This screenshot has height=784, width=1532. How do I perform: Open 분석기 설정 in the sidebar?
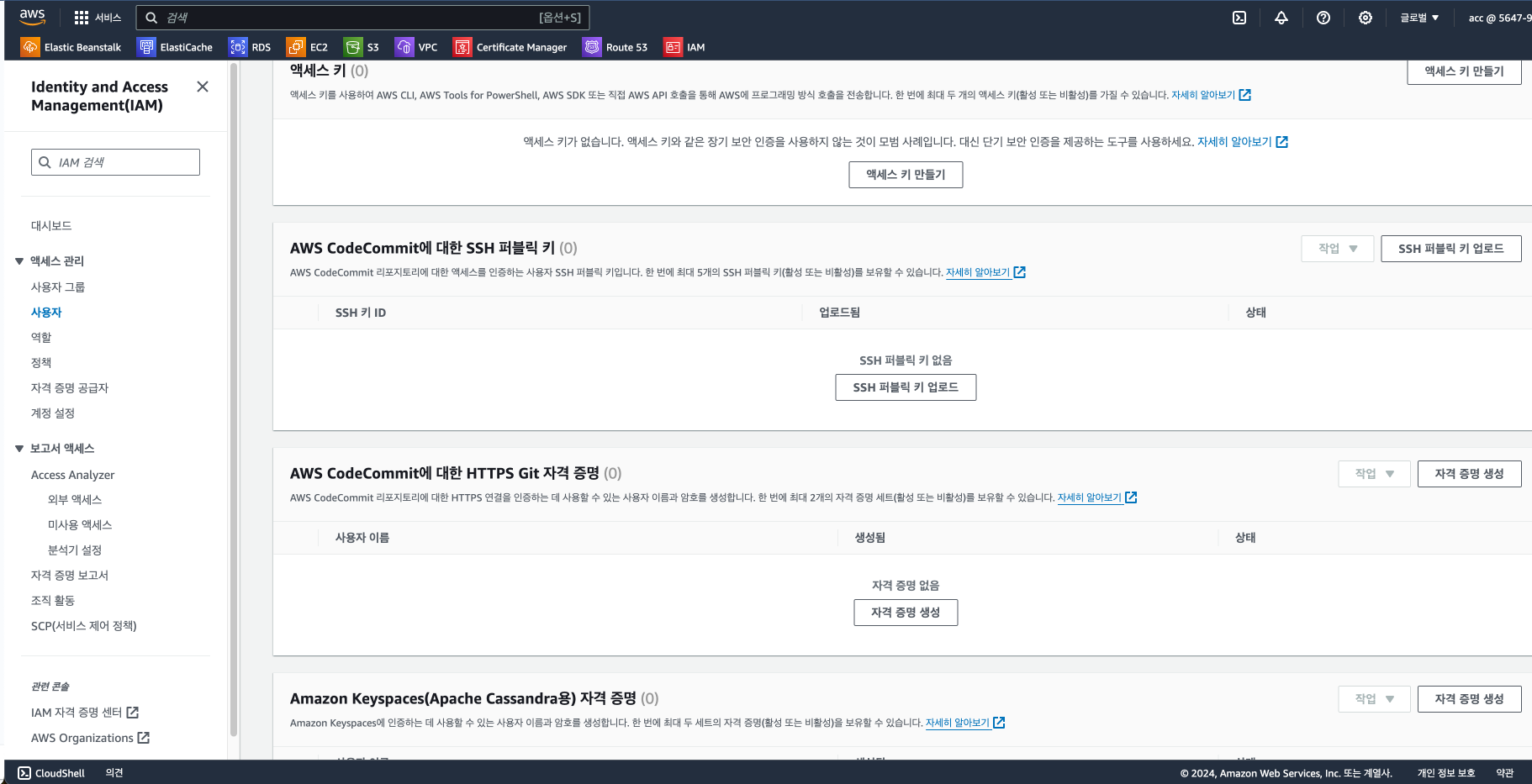tap(75, 550)
